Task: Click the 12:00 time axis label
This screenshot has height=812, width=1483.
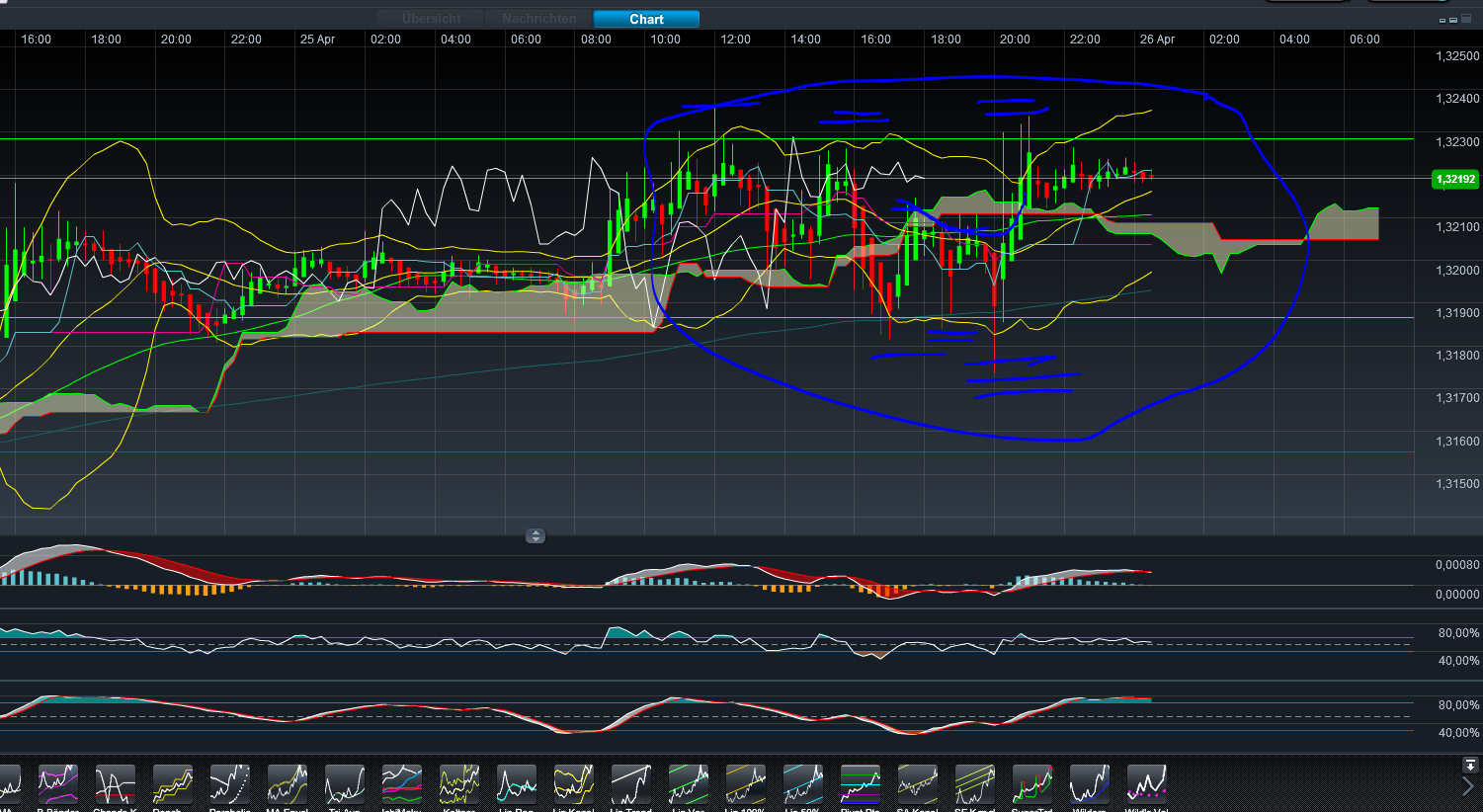Action: tap(735, 40)
